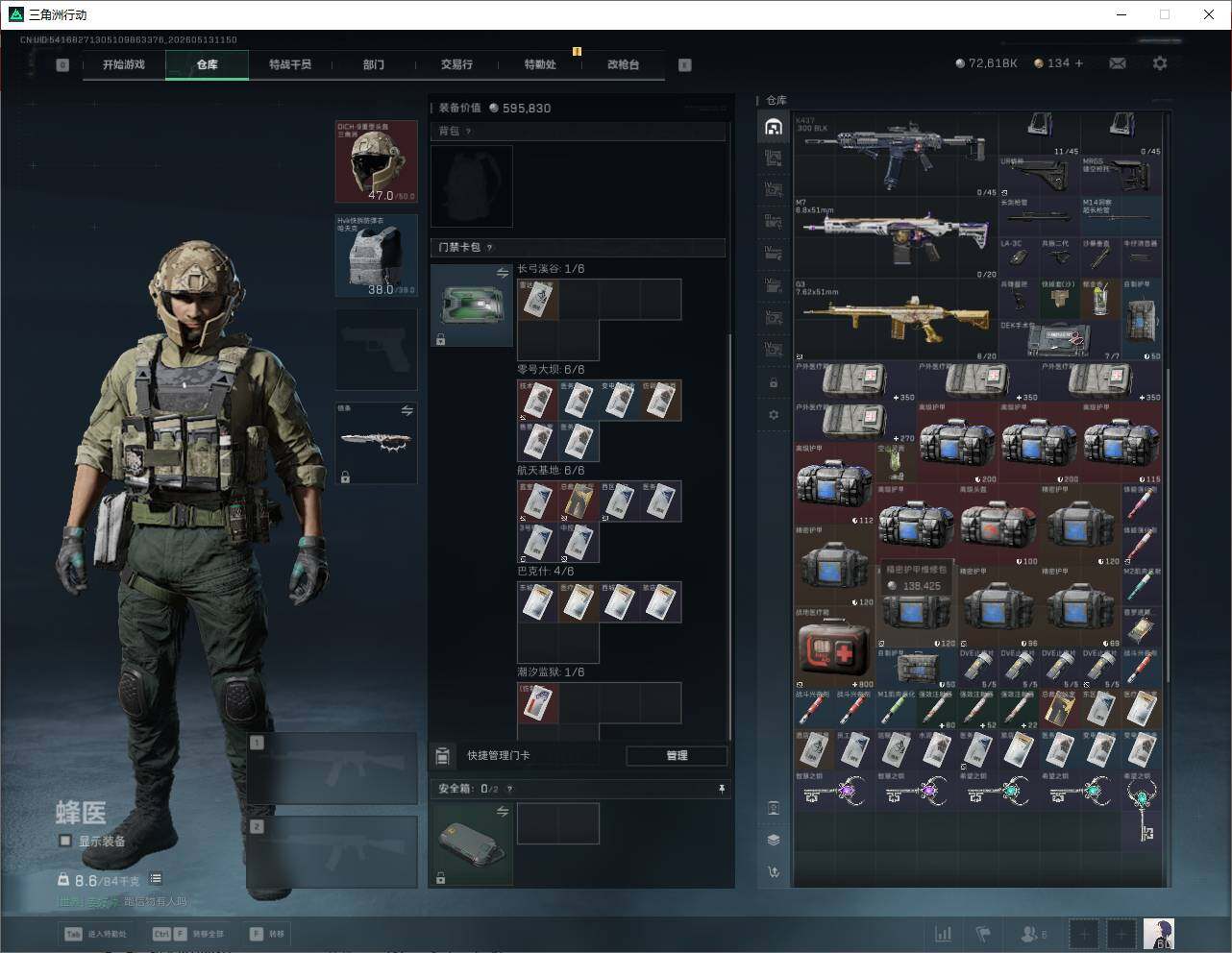Screen dimensions: 1232x953
Task: Open game settings gear in top bar
Action: (1160, 63)
